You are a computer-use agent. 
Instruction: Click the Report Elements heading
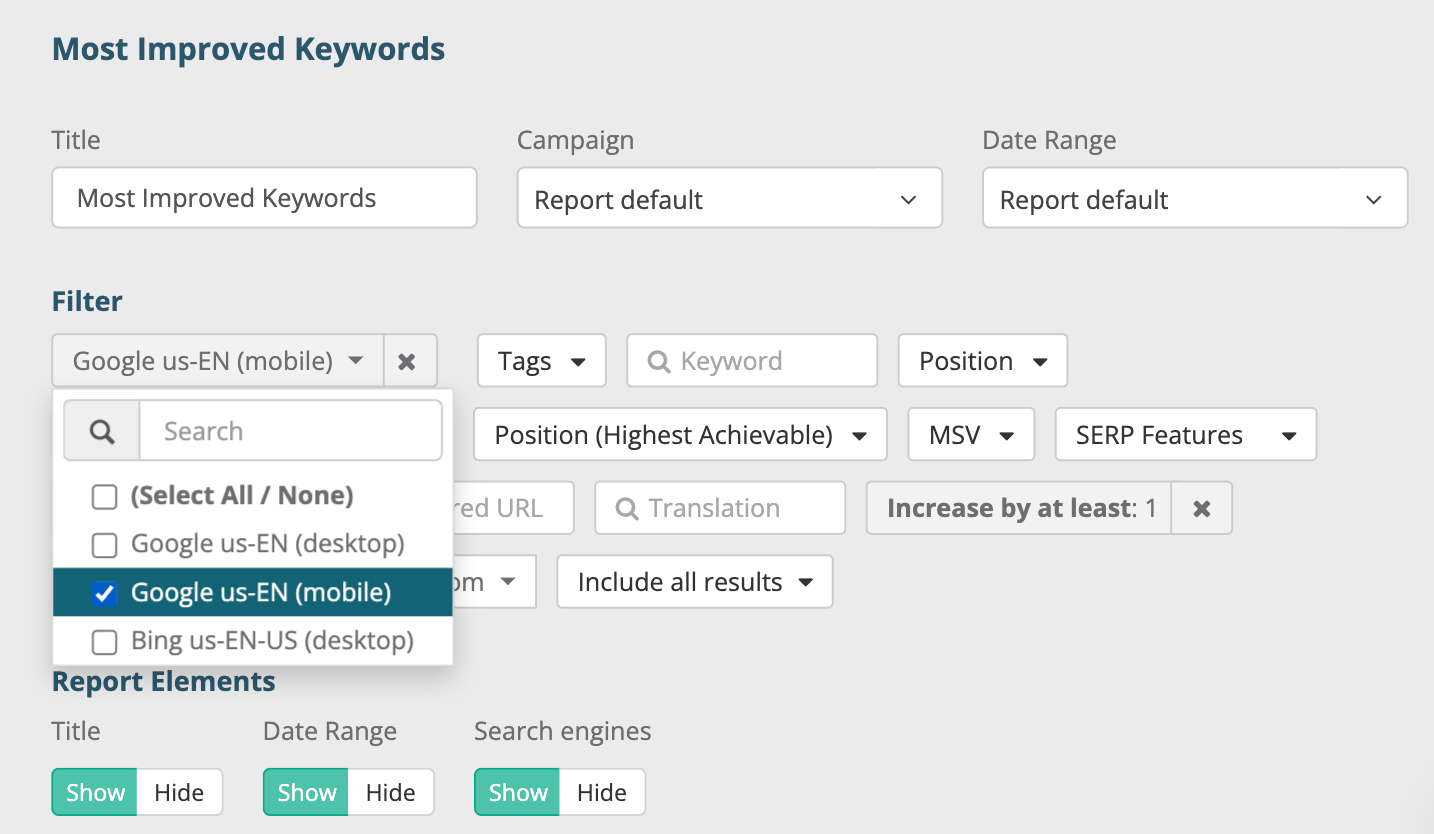[x=164, y=682]
